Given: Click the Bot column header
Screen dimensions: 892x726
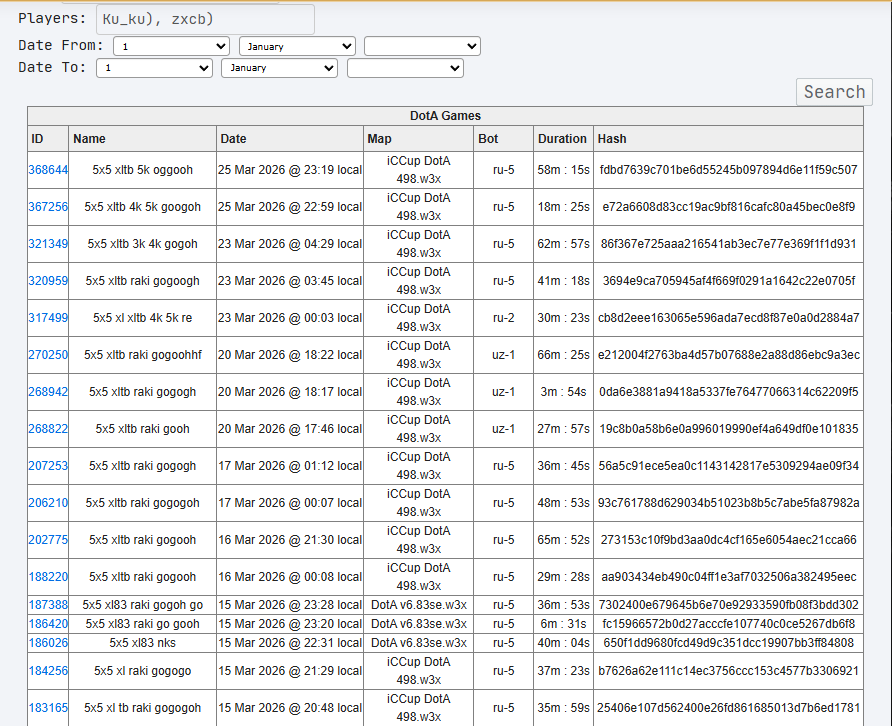Looking at the screenshot, I should point(503,139).
